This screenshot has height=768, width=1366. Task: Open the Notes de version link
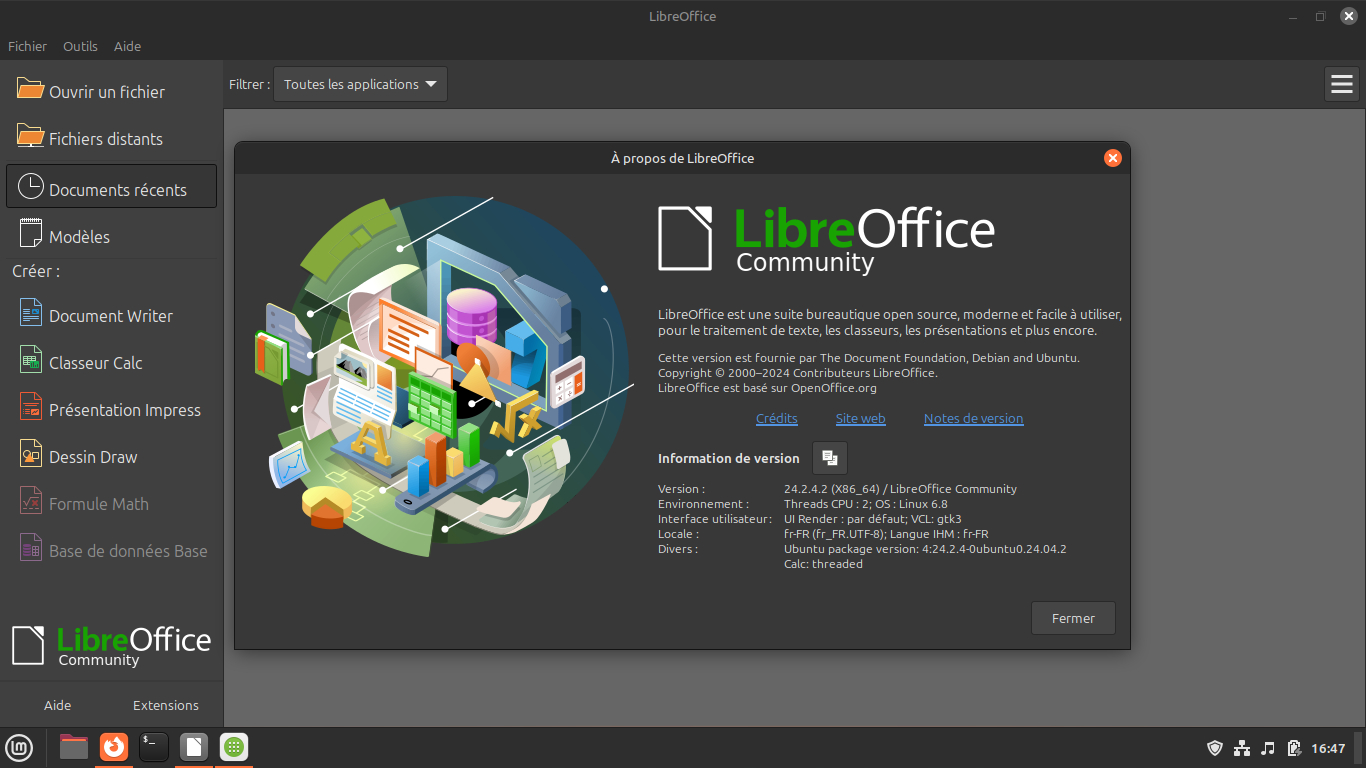tap(973, 419)
